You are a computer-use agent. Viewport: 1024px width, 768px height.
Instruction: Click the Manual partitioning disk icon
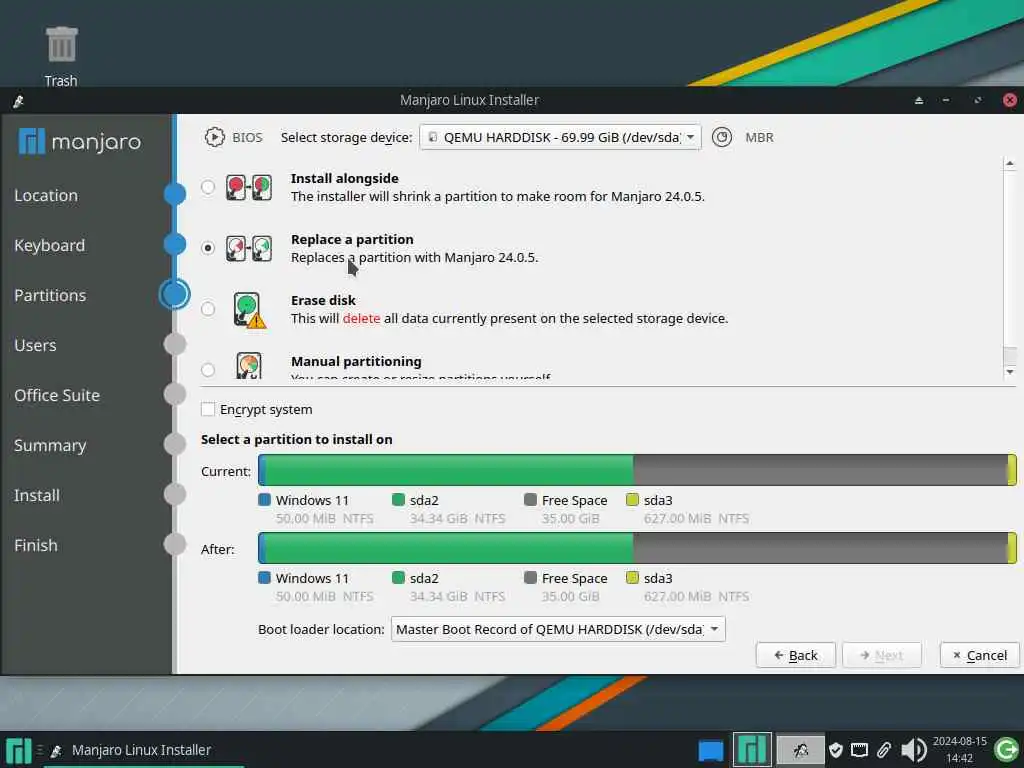click(249, 366)
